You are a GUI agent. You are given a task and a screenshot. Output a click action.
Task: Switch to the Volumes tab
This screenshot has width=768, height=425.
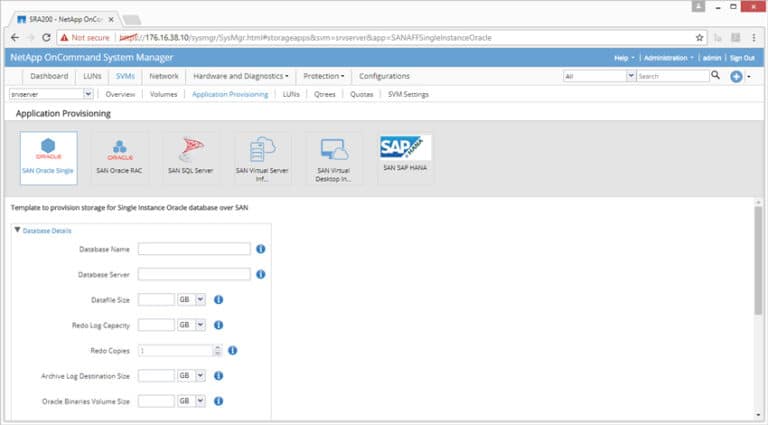pos(163,94)
